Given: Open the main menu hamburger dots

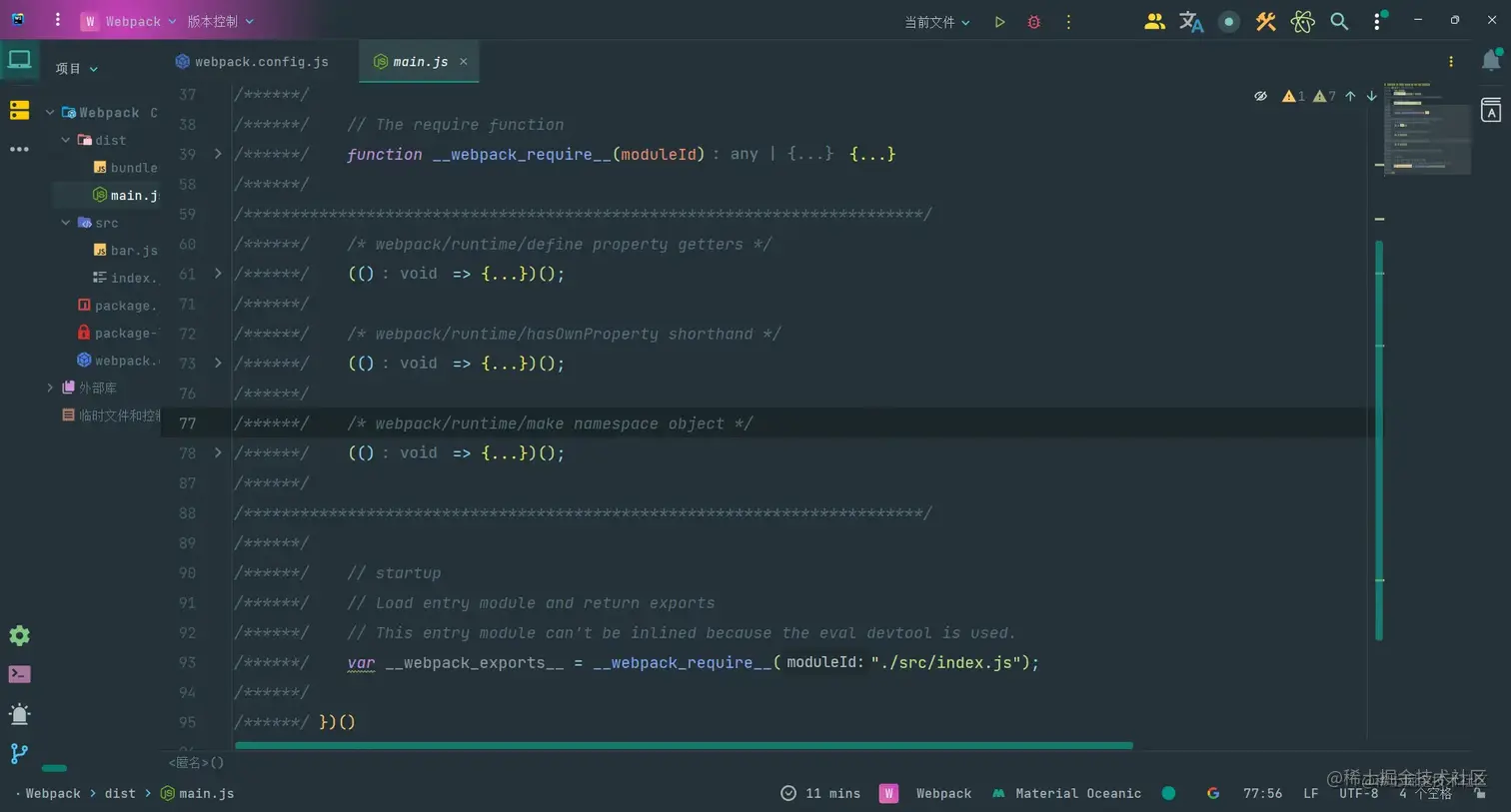Looking at the screenshot, I should (57, 20).
